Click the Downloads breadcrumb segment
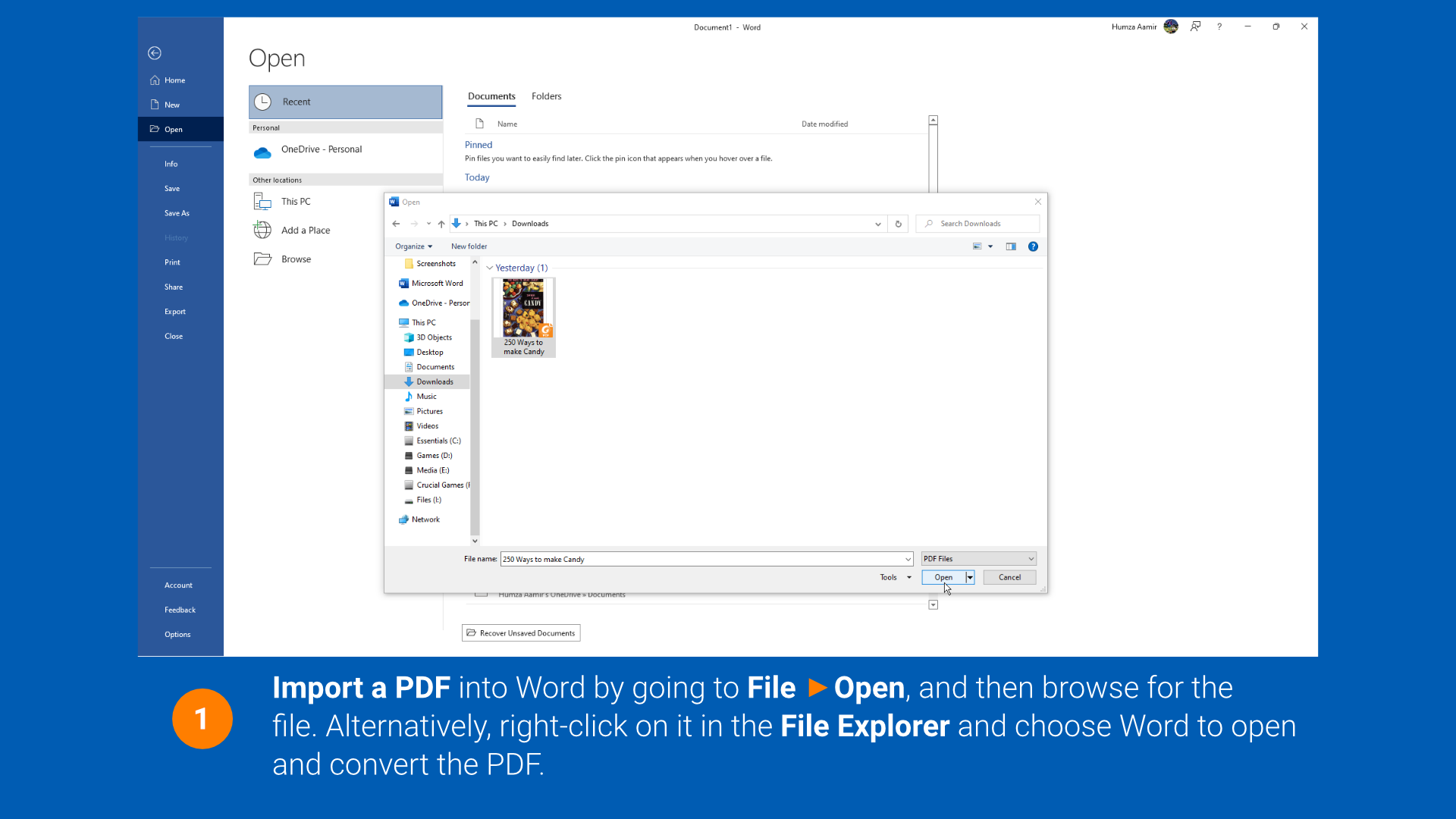 pyautogui.click(x=530, y=224)
